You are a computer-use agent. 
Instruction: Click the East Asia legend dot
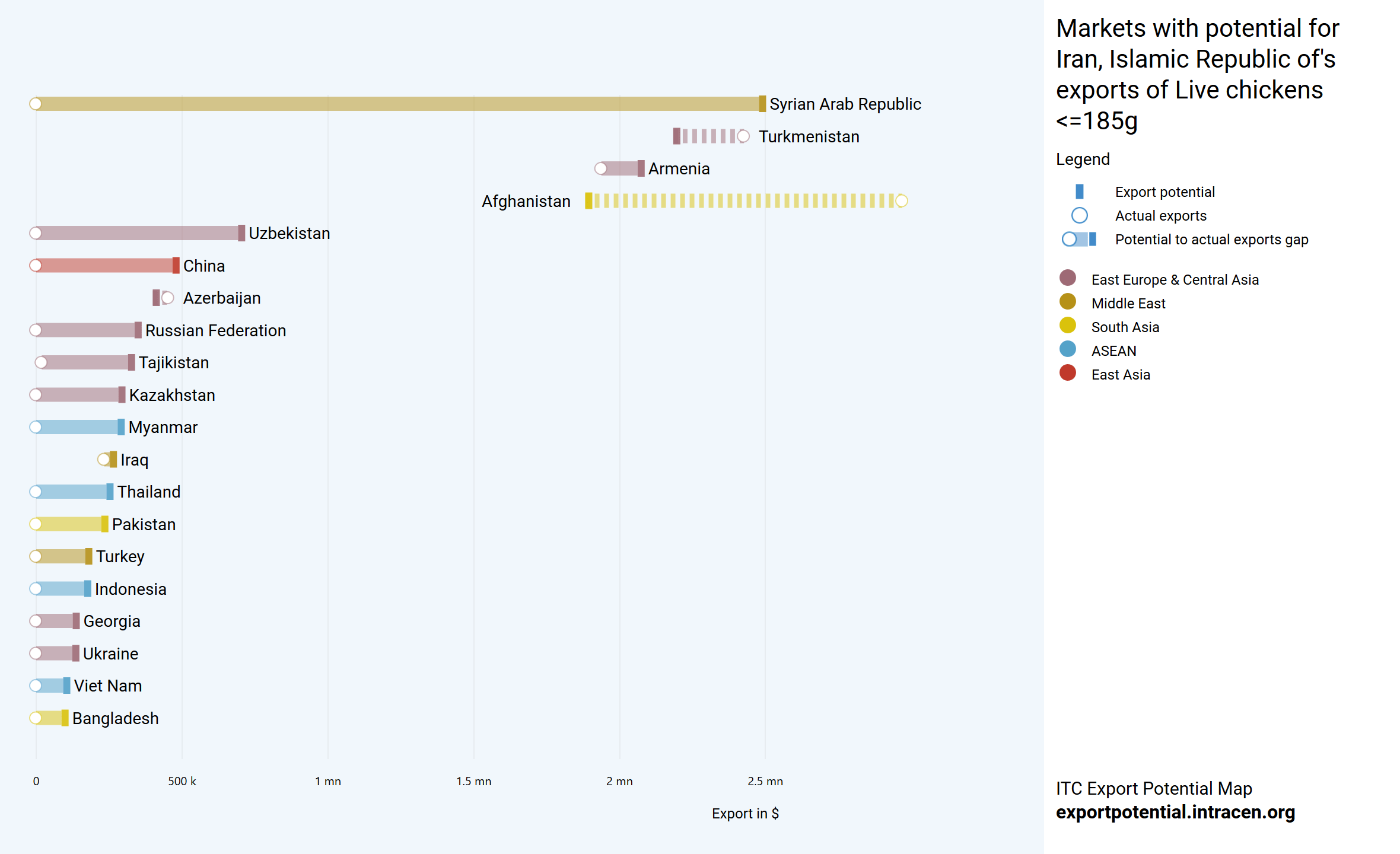[1067, 373]
